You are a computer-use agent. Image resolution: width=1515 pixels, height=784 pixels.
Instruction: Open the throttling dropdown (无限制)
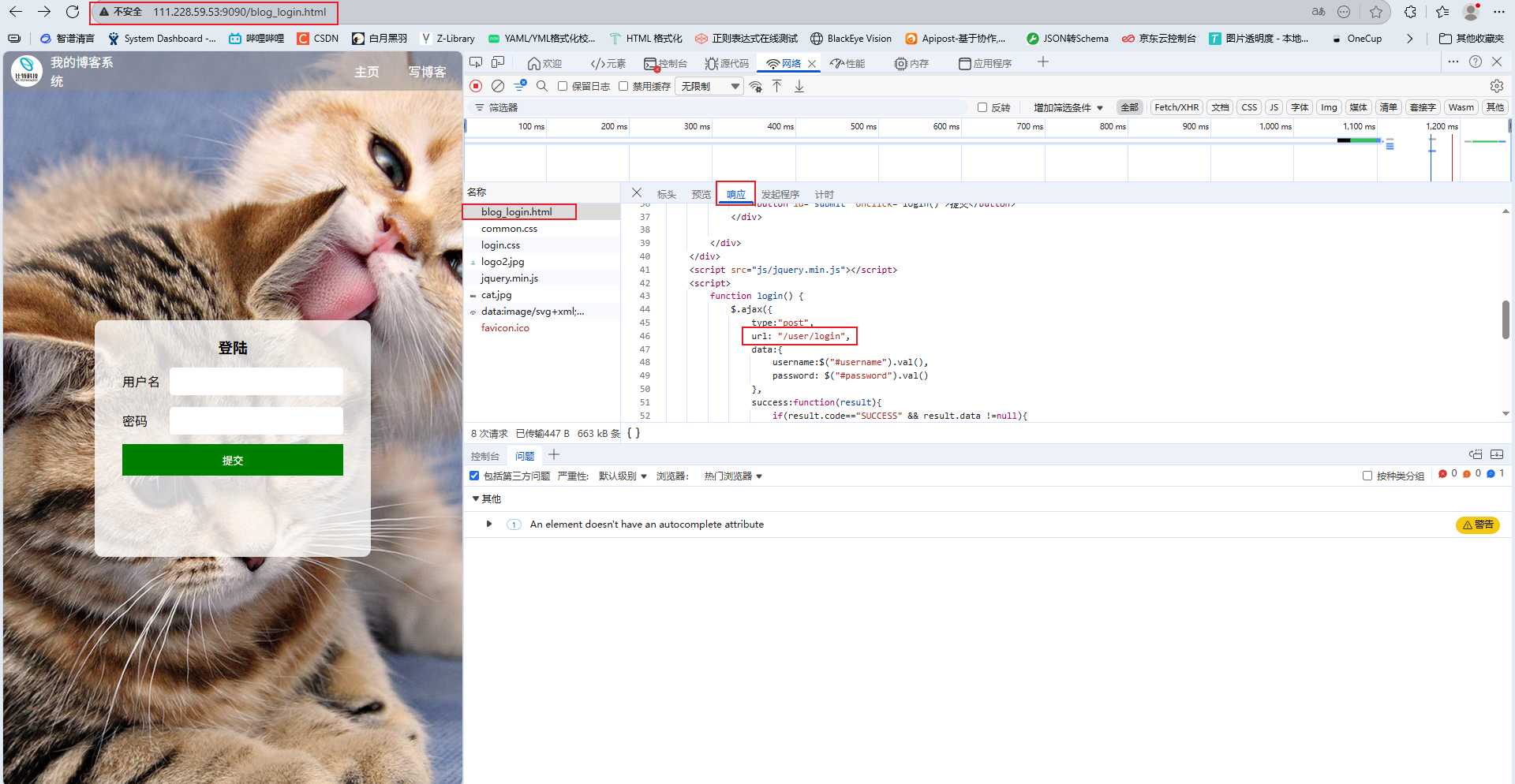pos(709,86)
